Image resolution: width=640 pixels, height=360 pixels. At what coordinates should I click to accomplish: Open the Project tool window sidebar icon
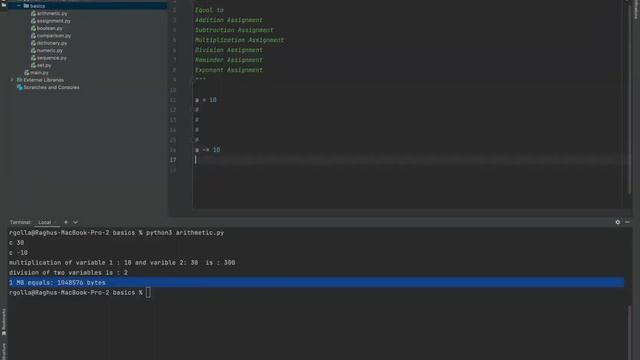click(4, 4)
